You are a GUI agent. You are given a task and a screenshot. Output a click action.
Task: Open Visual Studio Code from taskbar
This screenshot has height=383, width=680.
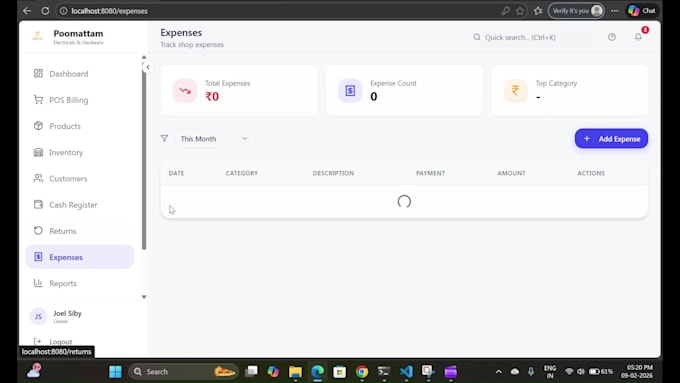tap(406, 372)
